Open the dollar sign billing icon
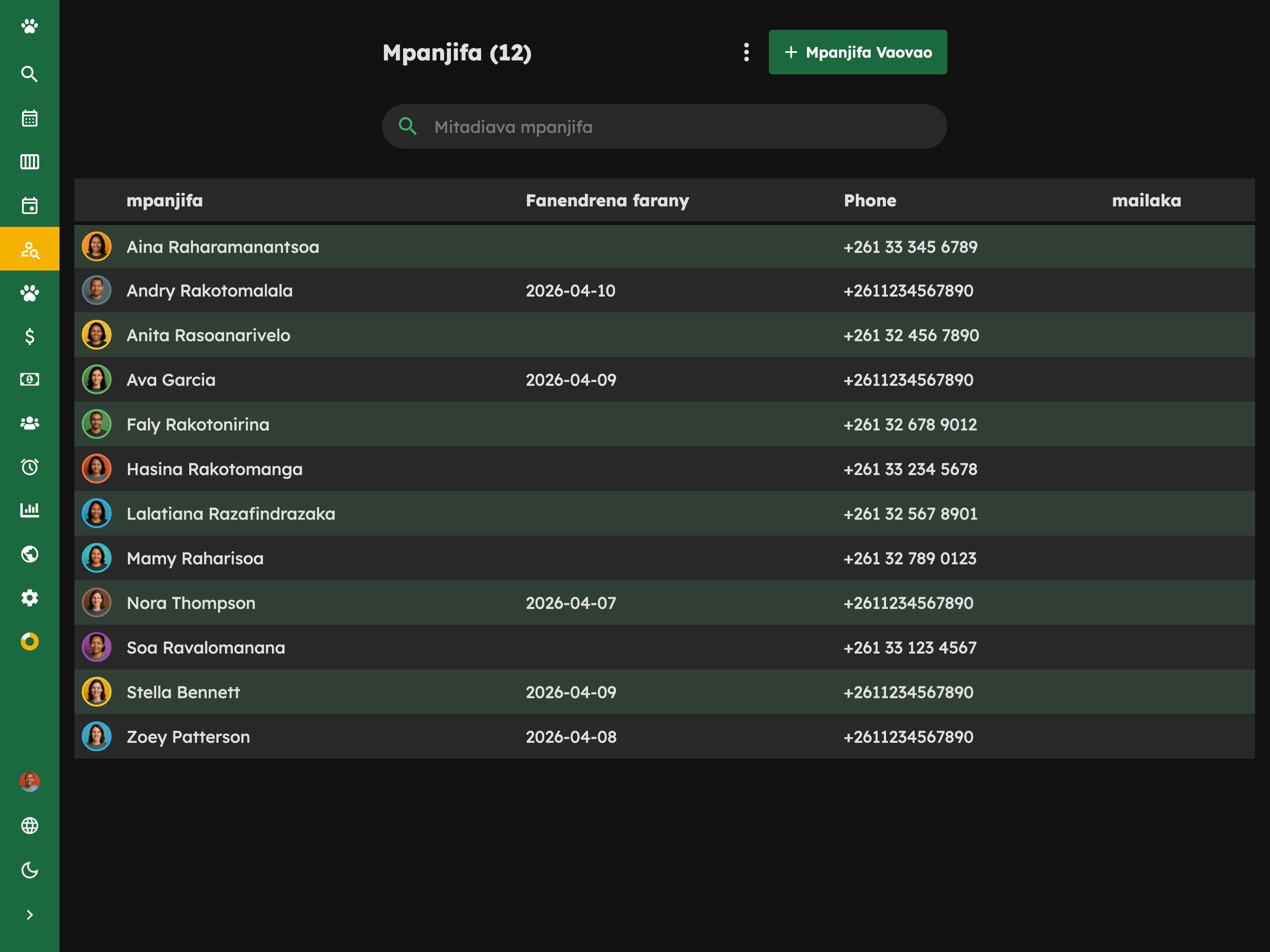The width and height of the screenshot is (1270, 952). pyautogui.click(x=29, y=337)
